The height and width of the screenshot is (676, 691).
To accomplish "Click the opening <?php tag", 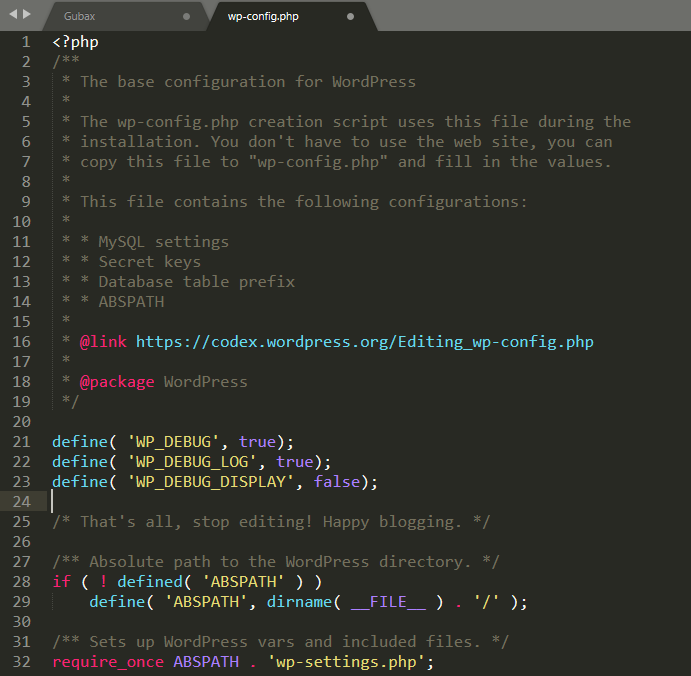I will pos(75,42).
